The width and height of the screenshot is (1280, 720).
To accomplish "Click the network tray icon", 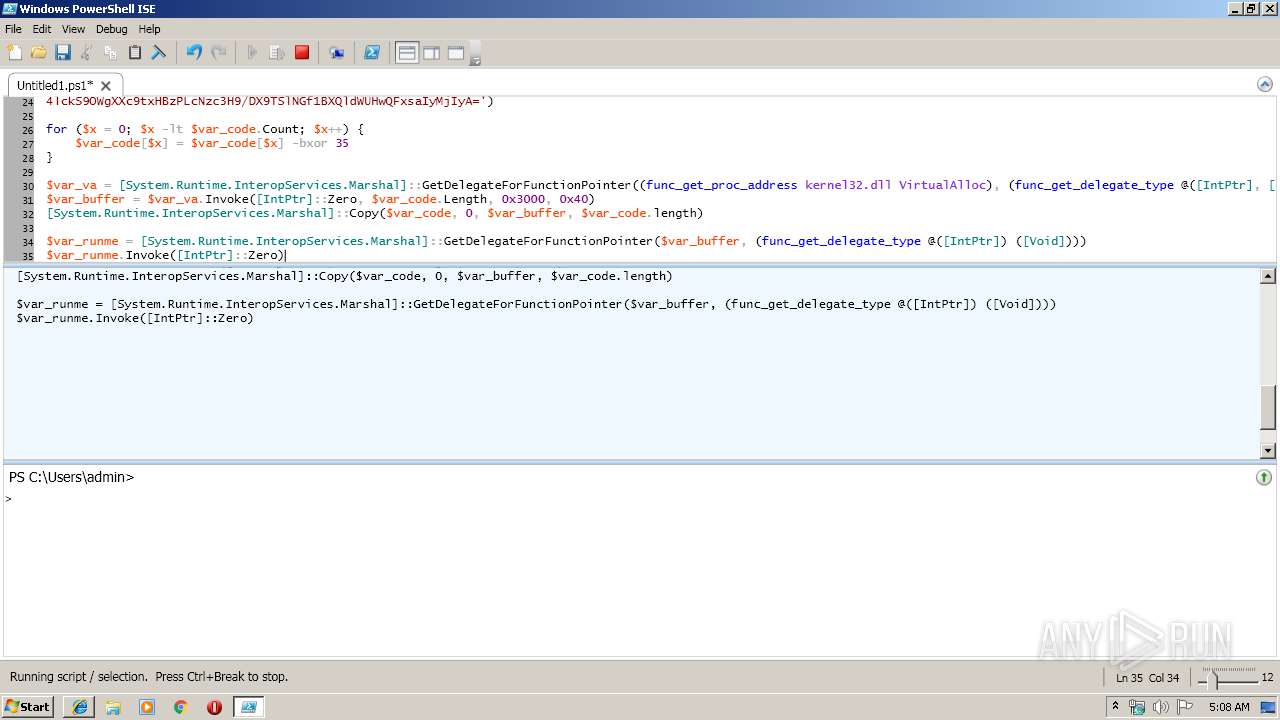I will pos(1138,707).
